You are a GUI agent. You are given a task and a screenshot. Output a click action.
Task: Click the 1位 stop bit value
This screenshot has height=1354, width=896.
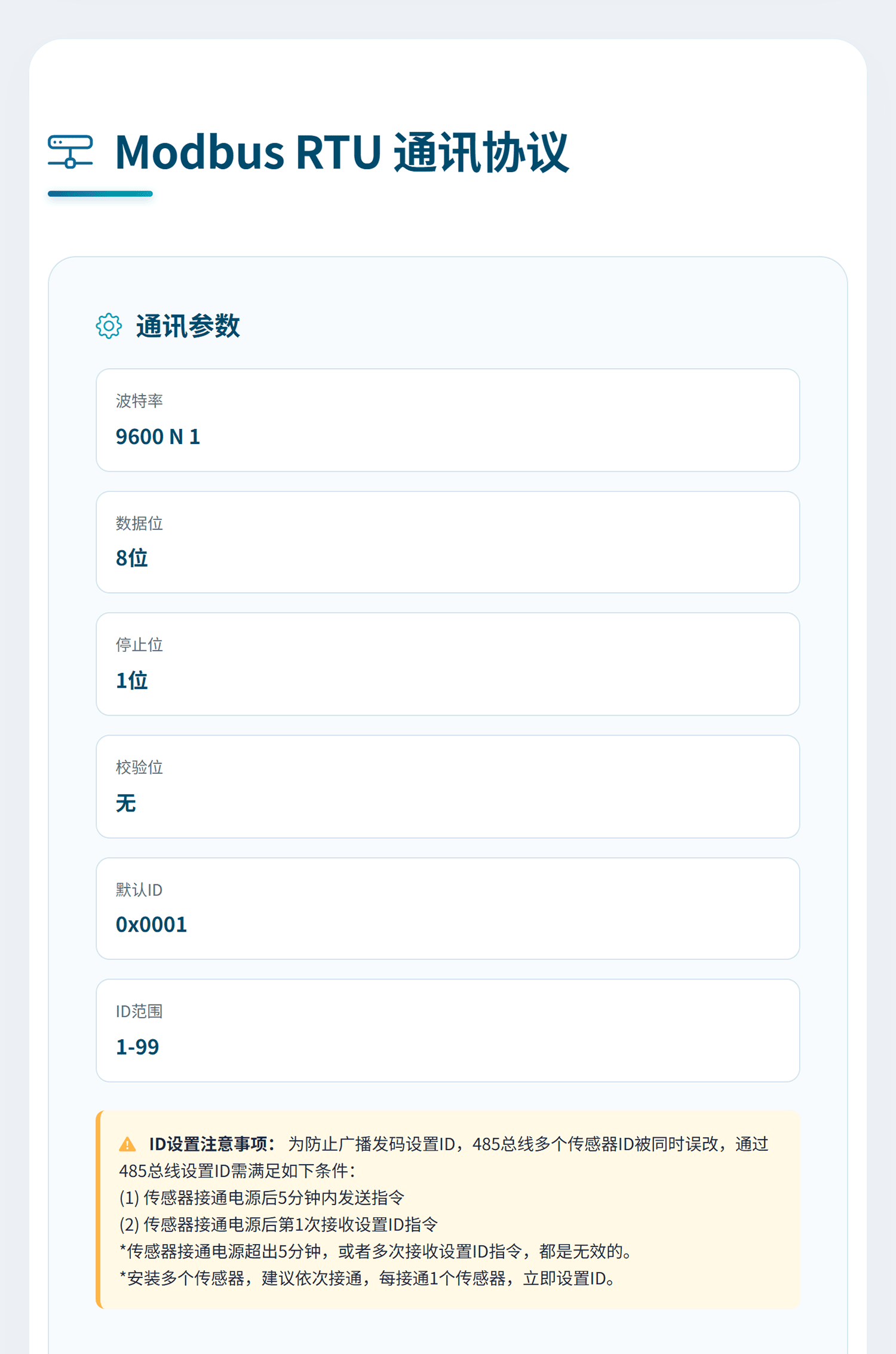131,681
